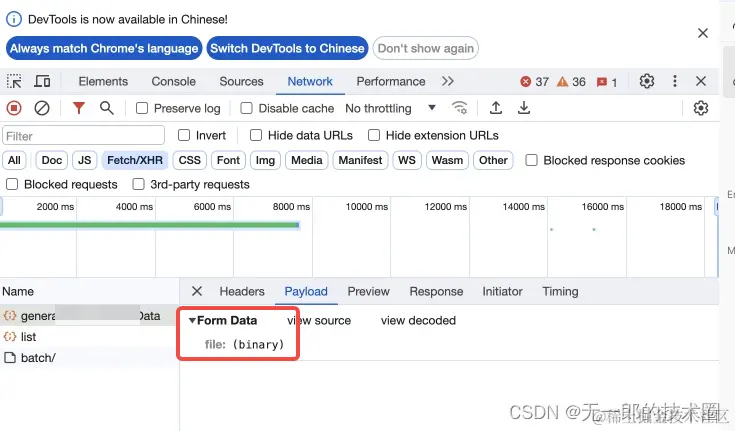Switch to the Elements tab

click(103, 82)
